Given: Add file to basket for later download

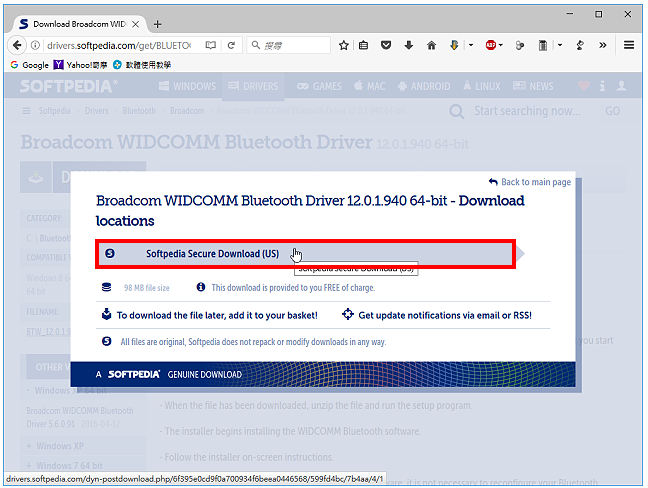Looking at the screenshot, I should 217,315.
